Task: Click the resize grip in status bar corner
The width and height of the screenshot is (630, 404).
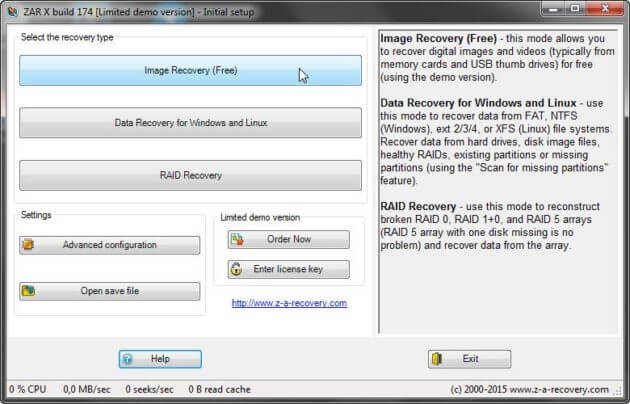Action: click(619, 390)
